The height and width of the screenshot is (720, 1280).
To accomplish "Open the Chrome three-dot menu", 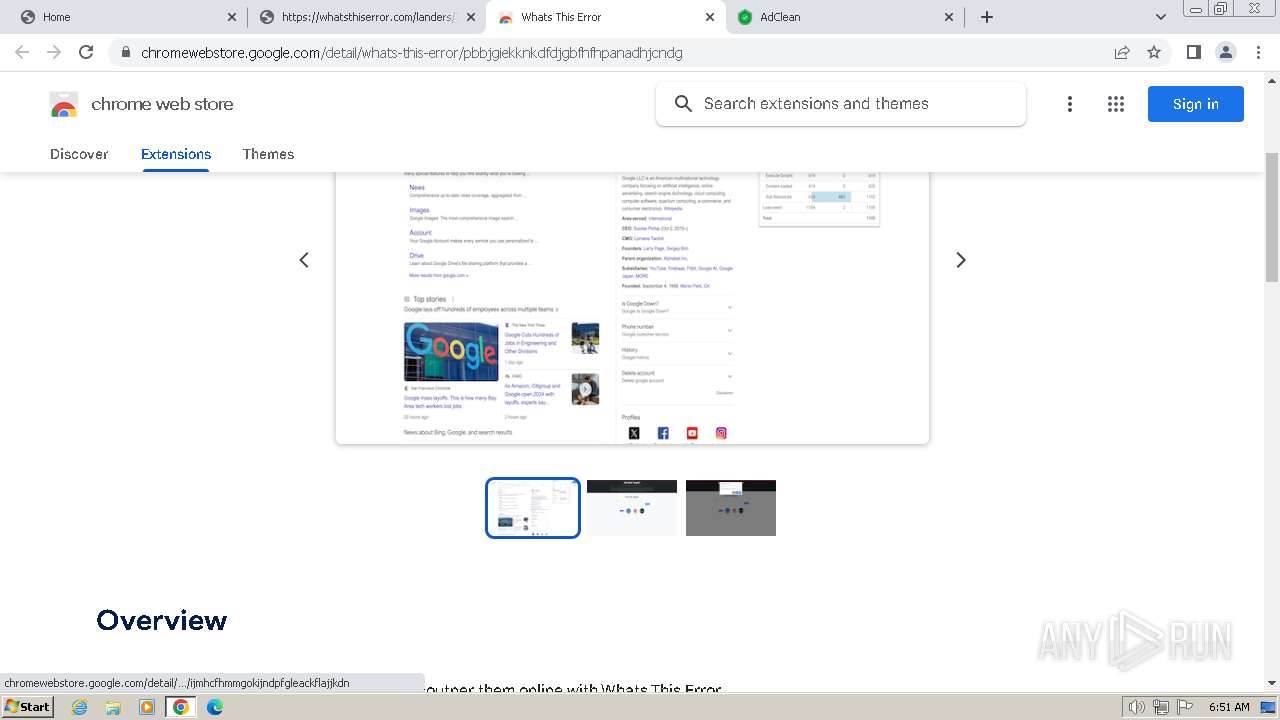I will [1258, 52].
